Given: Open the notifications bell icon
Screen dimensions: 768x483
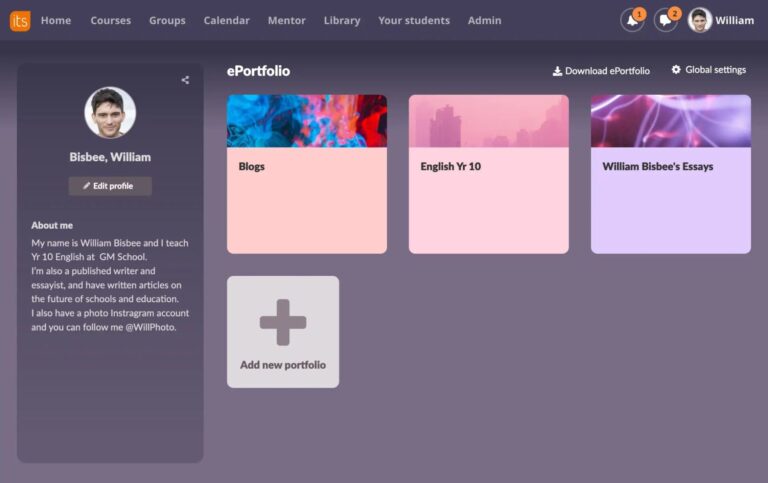Looking at the screenshot, I should pyautogui.click(x=631, y=21).
